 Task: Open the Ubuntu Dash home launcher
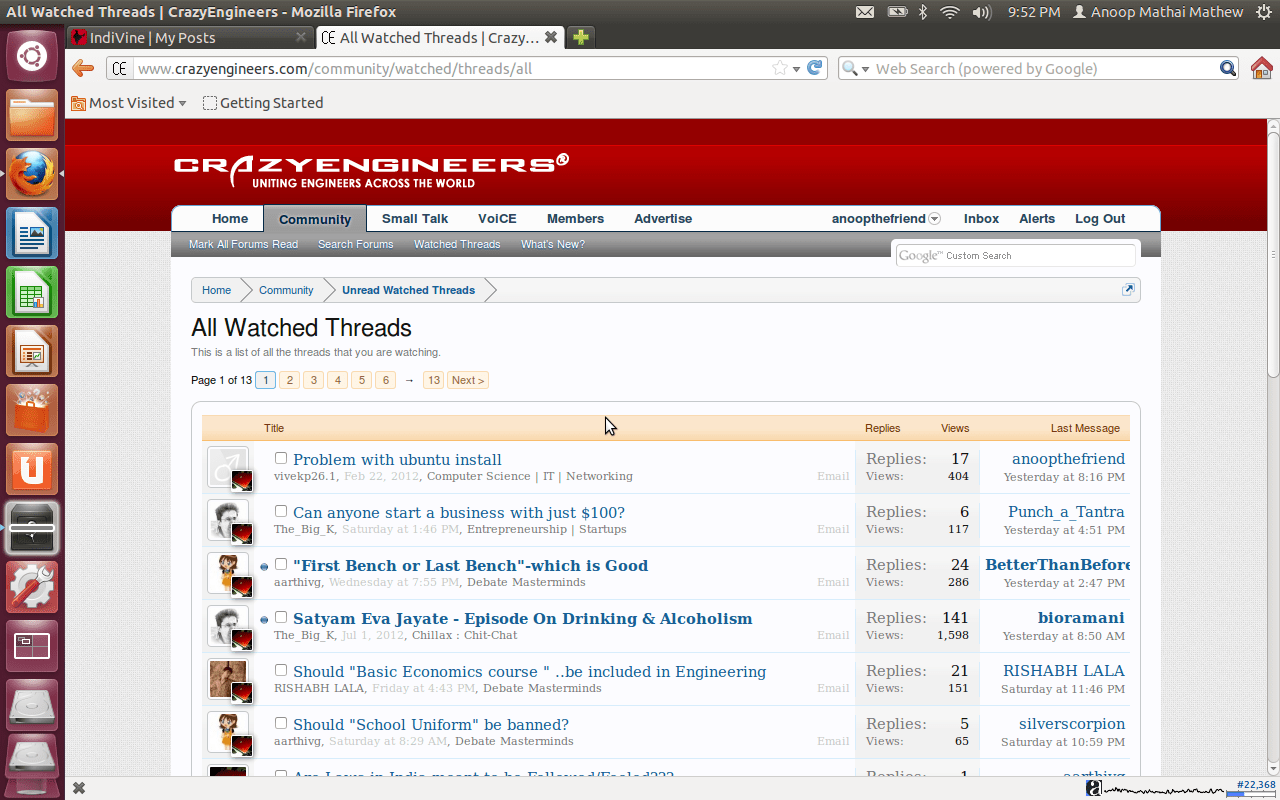32,57
